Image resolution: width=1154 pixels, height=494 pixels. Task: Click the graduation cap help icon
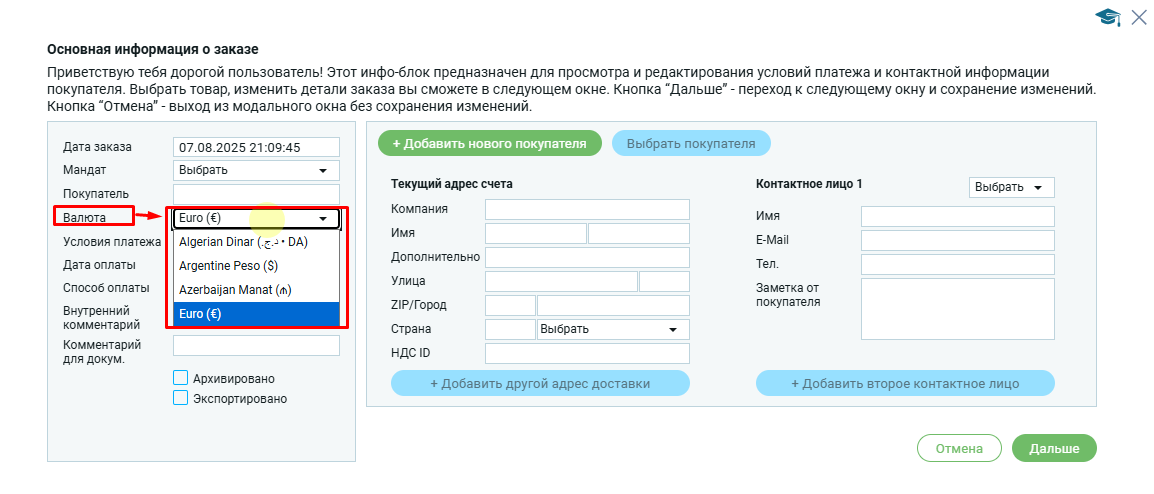(1107, 16)
